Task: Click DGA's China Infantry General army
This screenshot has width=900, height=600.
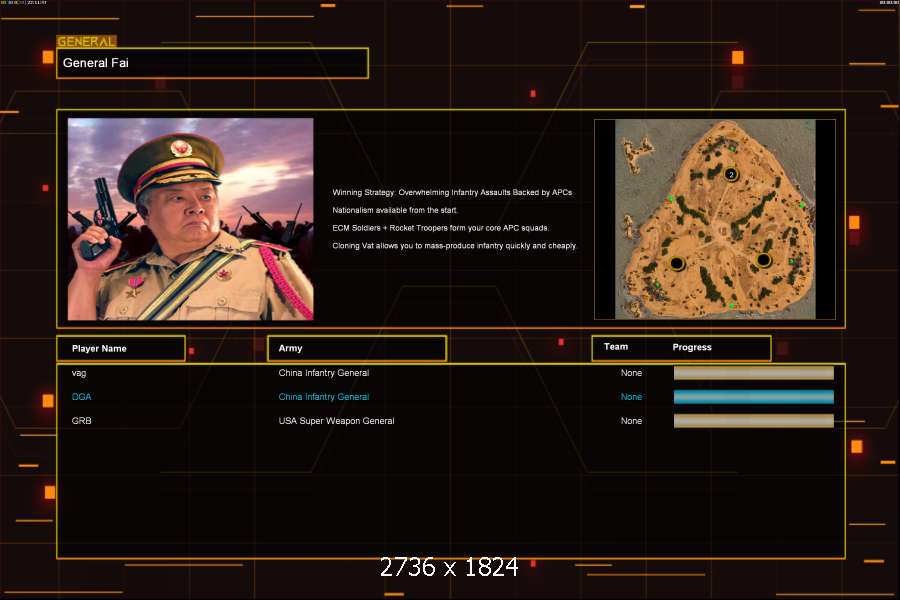Action: click(324, 397)
